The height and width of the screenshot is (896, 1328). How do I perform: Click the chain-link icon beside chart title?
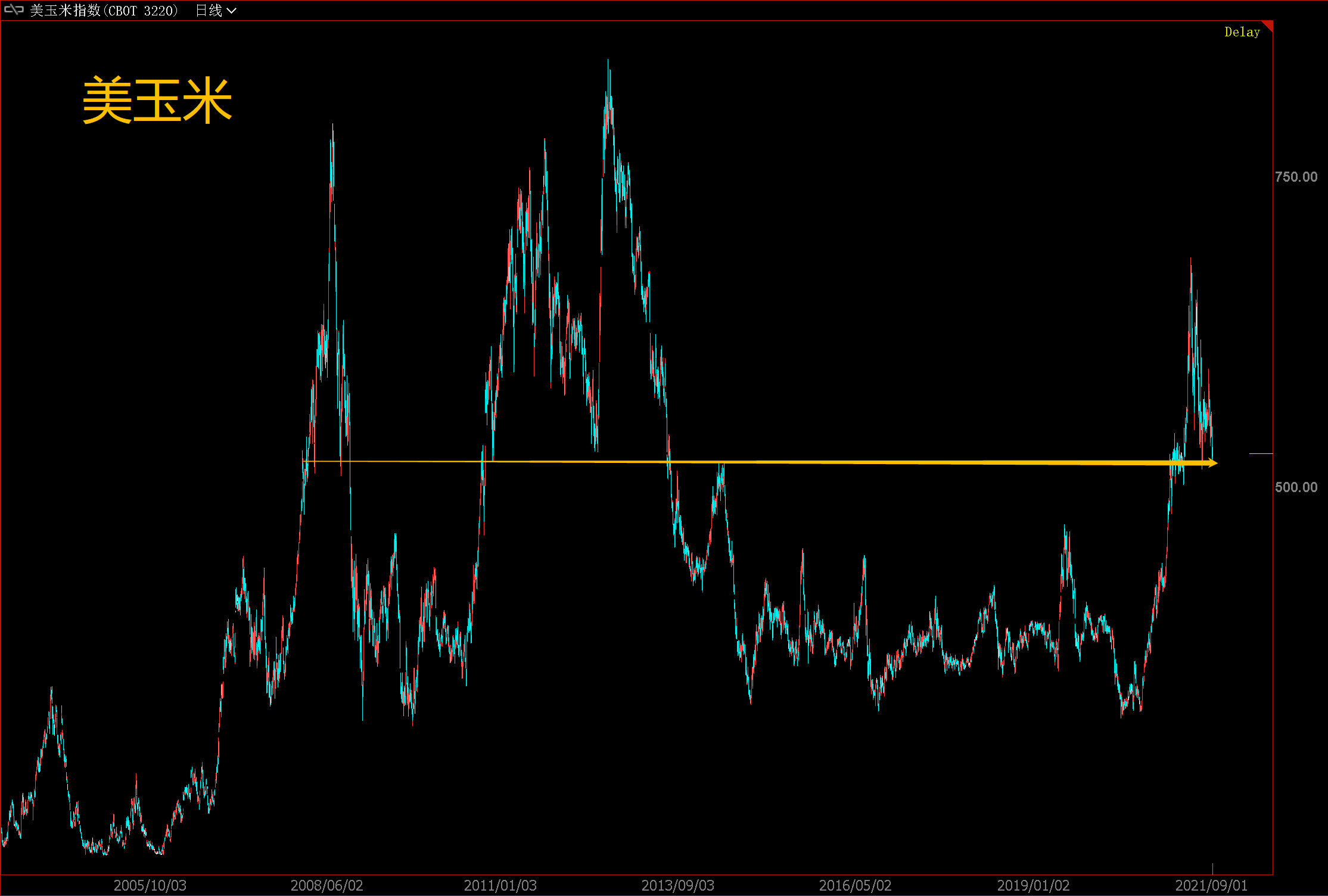click(13, 10)
